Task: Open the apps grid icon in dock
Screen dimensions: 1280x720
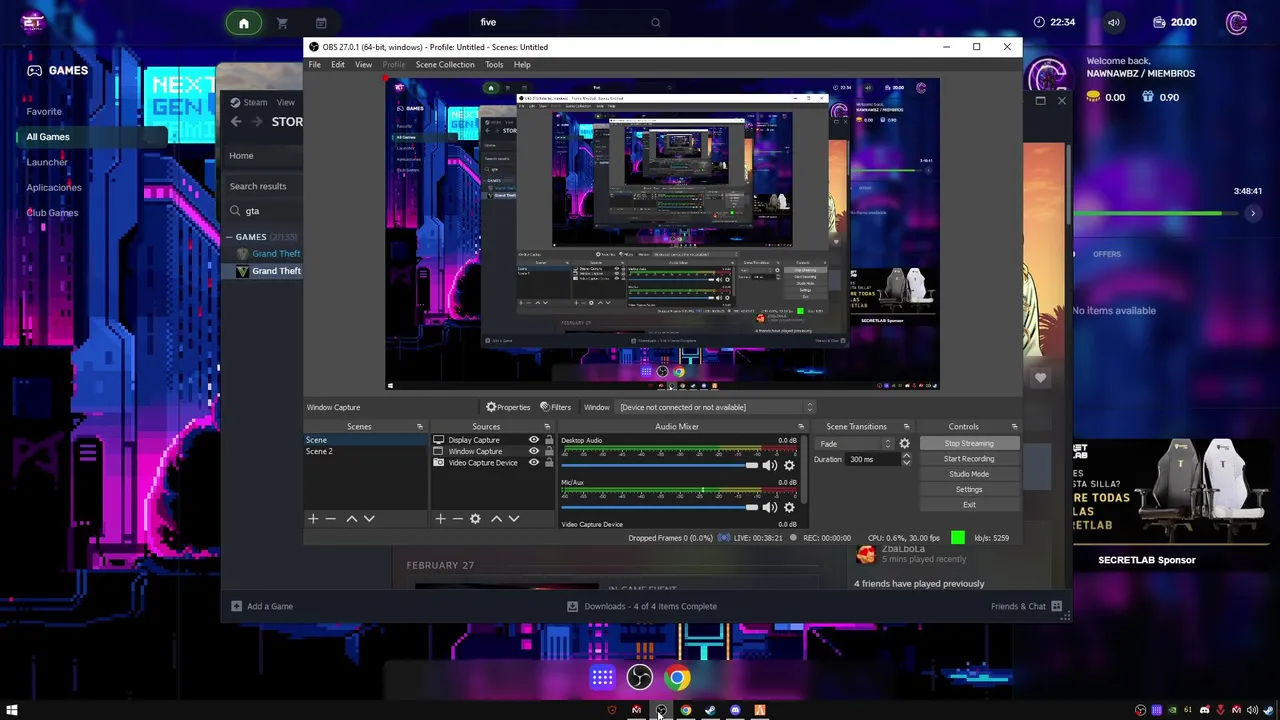Action: (x=602, y=678)
